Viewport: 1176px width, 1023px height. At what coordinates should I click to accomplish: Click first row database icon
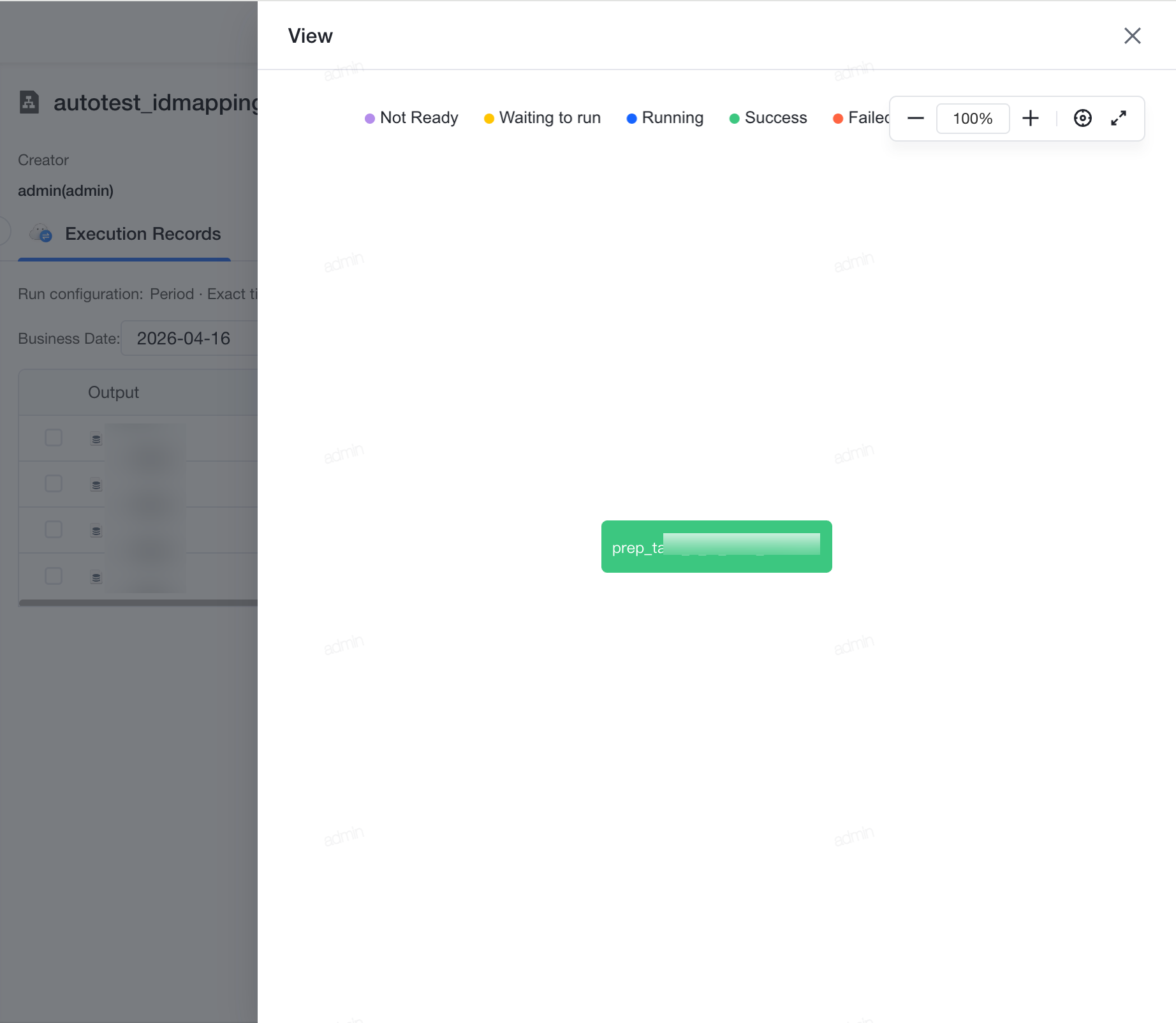[x=96, y=439]
